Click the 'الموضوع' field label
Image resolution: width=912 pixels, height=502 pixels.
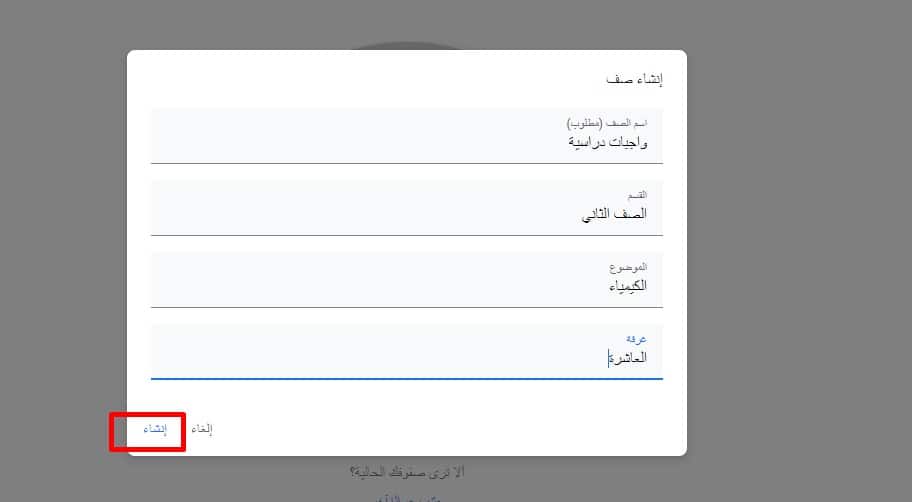pyautogui.click(x=628, y=267)
